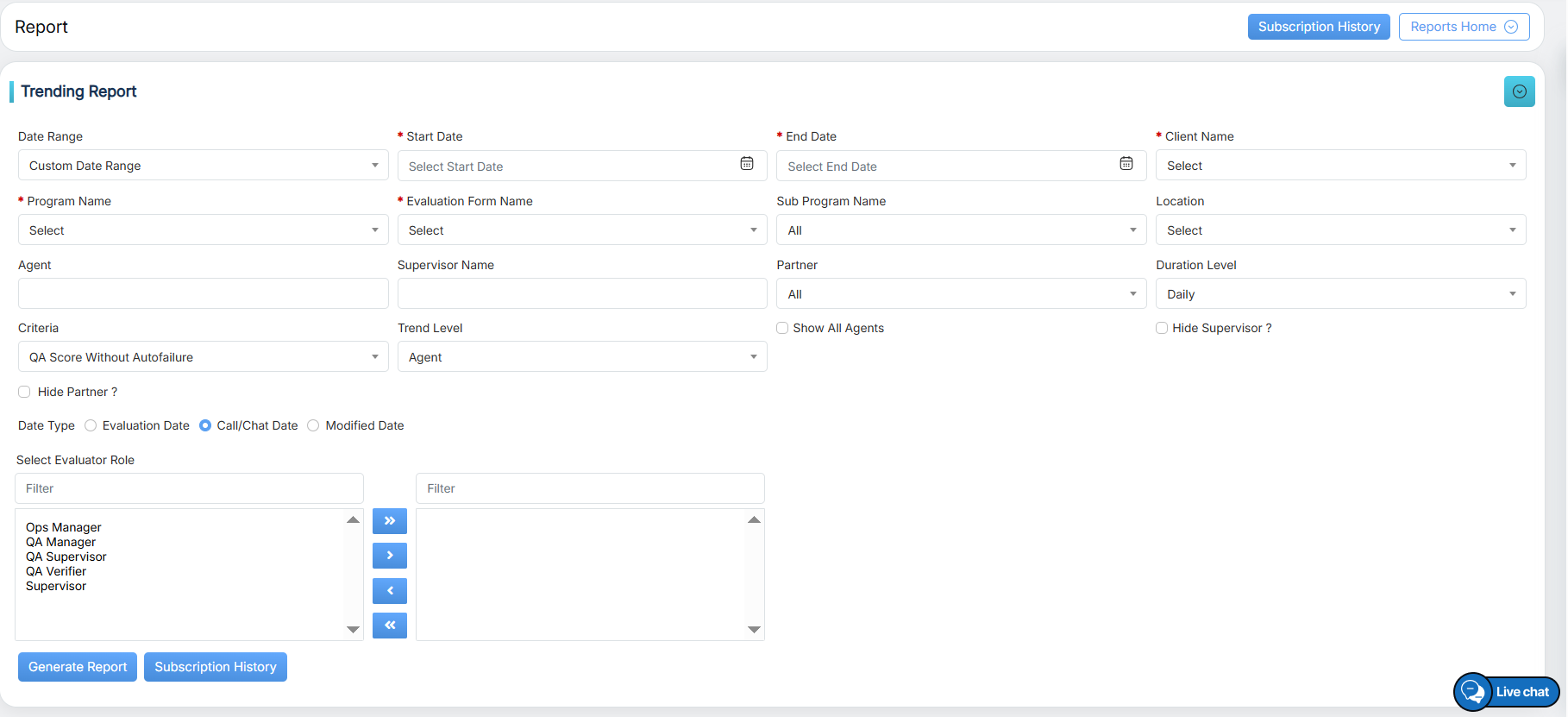This screenshot has height=717, width=1568.
Task: Move selected role right with single arrow
Action: [x=390, y=556]
